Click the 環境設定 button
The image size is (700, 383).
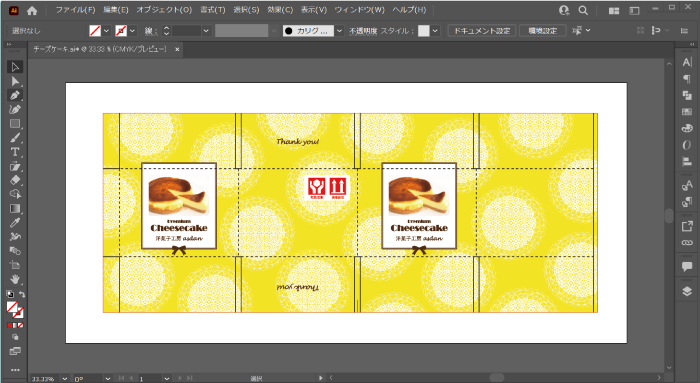pyautogui.click(x=542, y=31)
